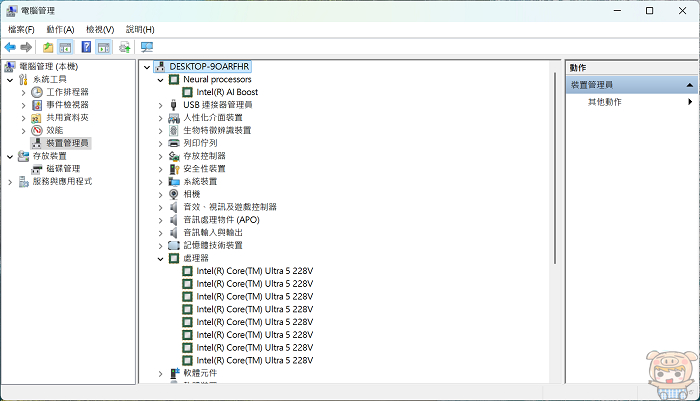This screenshot has height=401, width=700.
Task: Select 磁碟管理 tree item text
Action: [63, 169]
